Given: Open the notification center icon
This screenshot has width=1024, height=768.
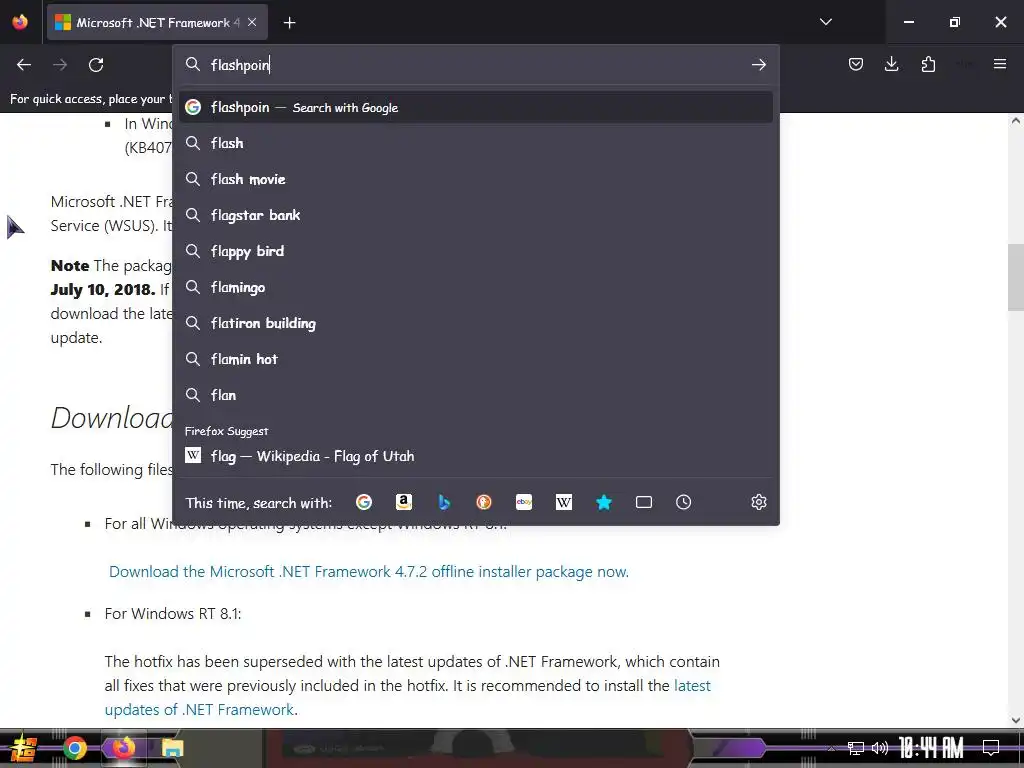Looking at the screenshot, I should click(991, 748).
